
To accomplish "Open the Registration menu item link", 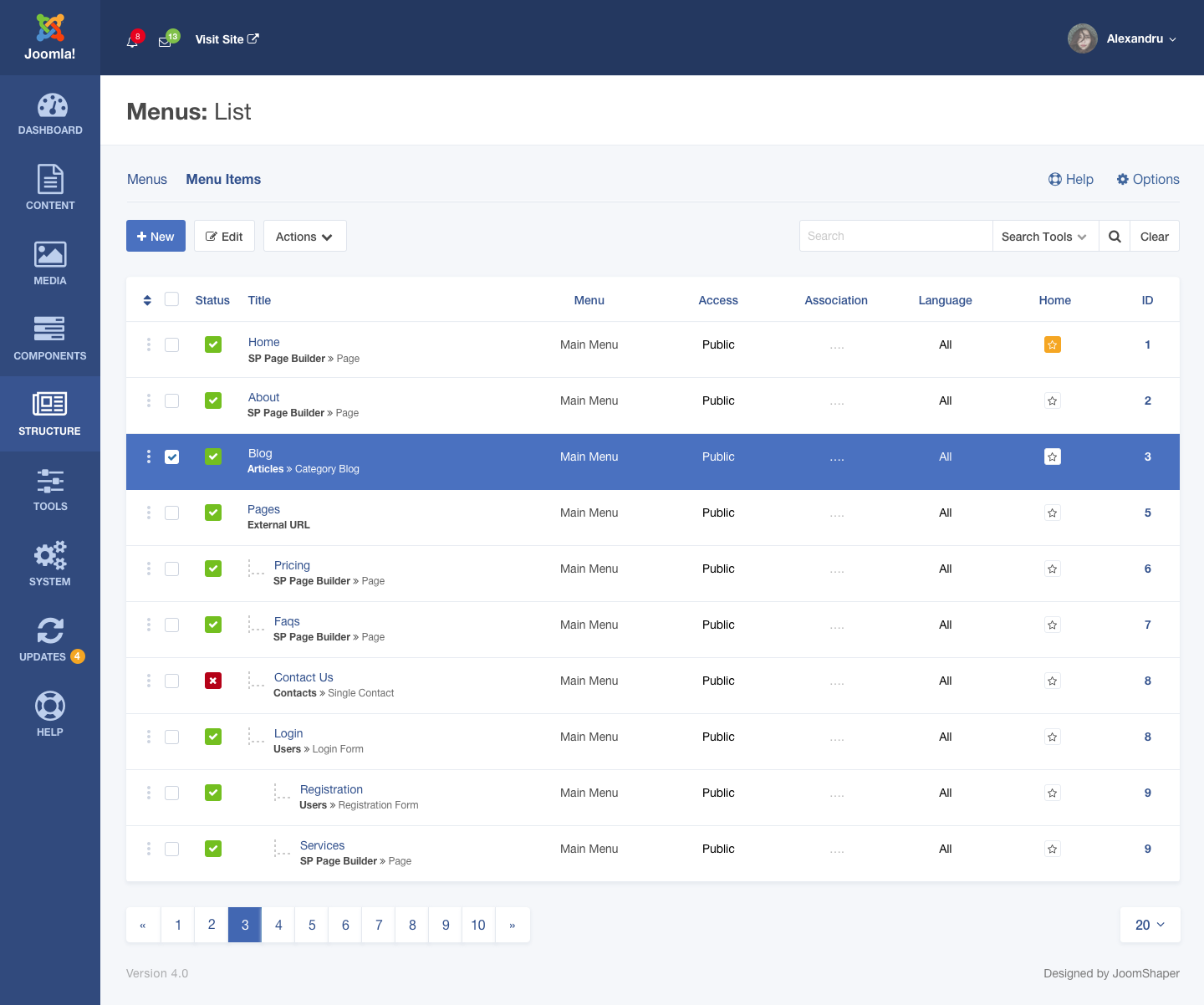I will pos(331,789).
